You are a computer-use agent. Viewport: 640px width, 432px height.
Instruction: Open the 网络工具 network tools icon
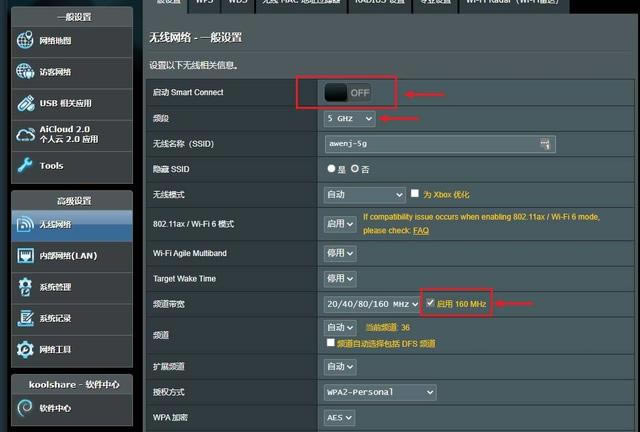26,349
